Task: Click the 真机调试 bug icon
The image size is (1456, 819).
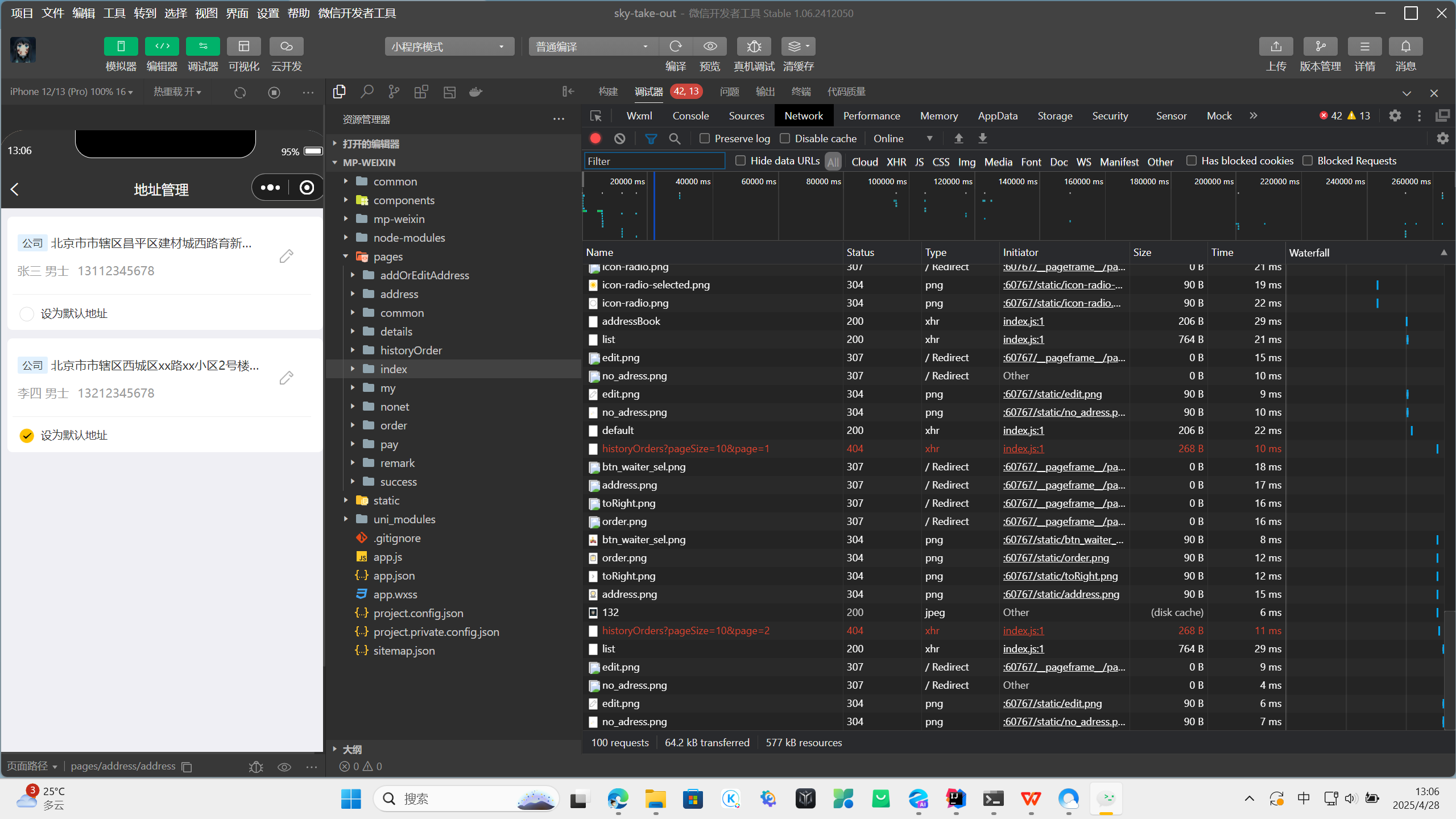Action: (754, 46)
